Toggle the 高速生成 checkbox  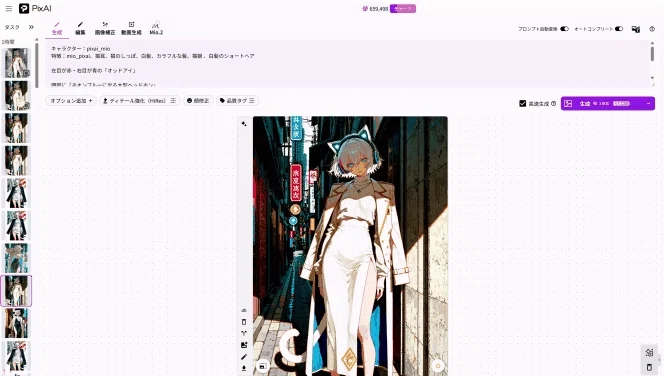coord(523,103)
